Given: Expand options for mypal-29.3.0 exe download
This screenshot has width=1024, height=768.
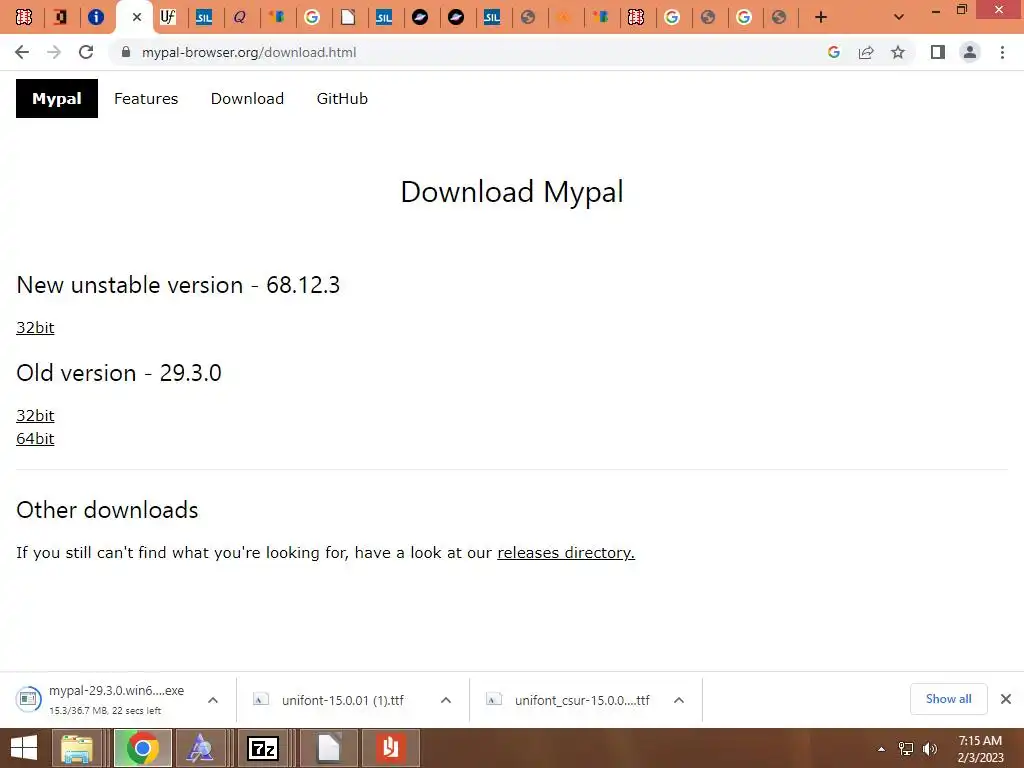Looking at the screenshot, I should click(213, 700).
